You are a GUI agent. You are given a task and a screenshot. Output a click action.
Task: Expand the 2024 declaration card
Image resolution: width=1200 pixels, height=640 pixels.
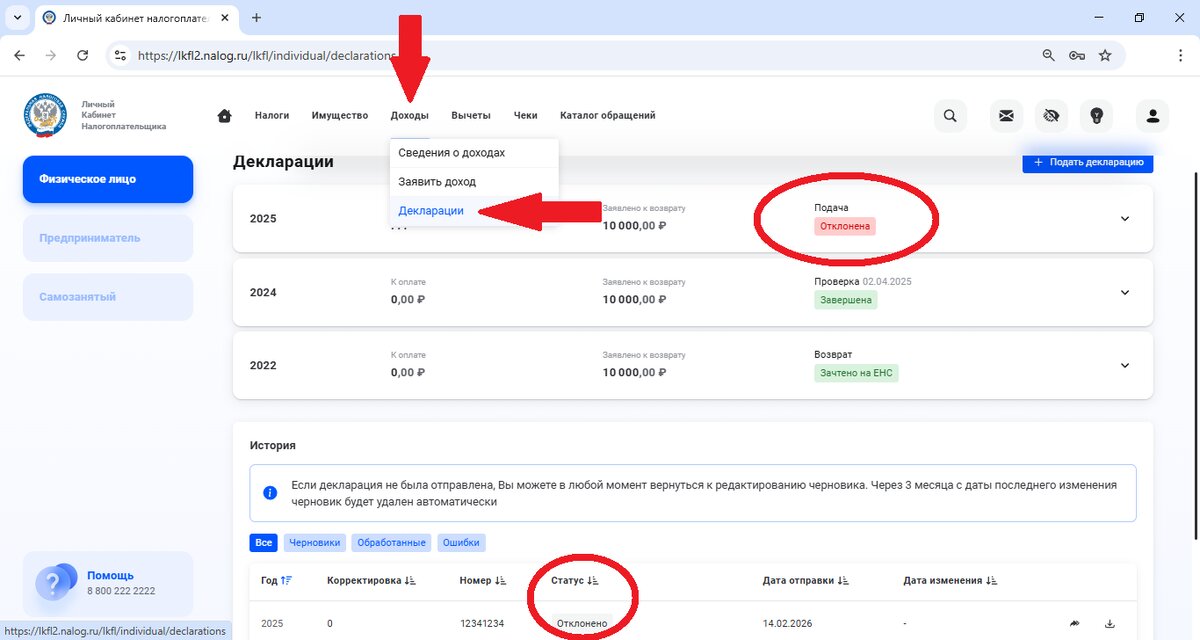[x=1124, y=293]
